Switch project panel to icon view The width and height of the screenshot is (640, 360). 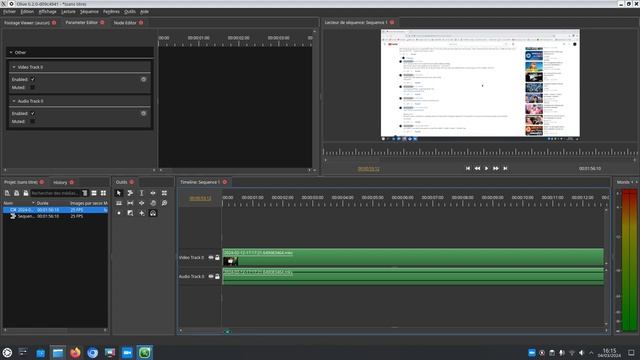[103, 193]
